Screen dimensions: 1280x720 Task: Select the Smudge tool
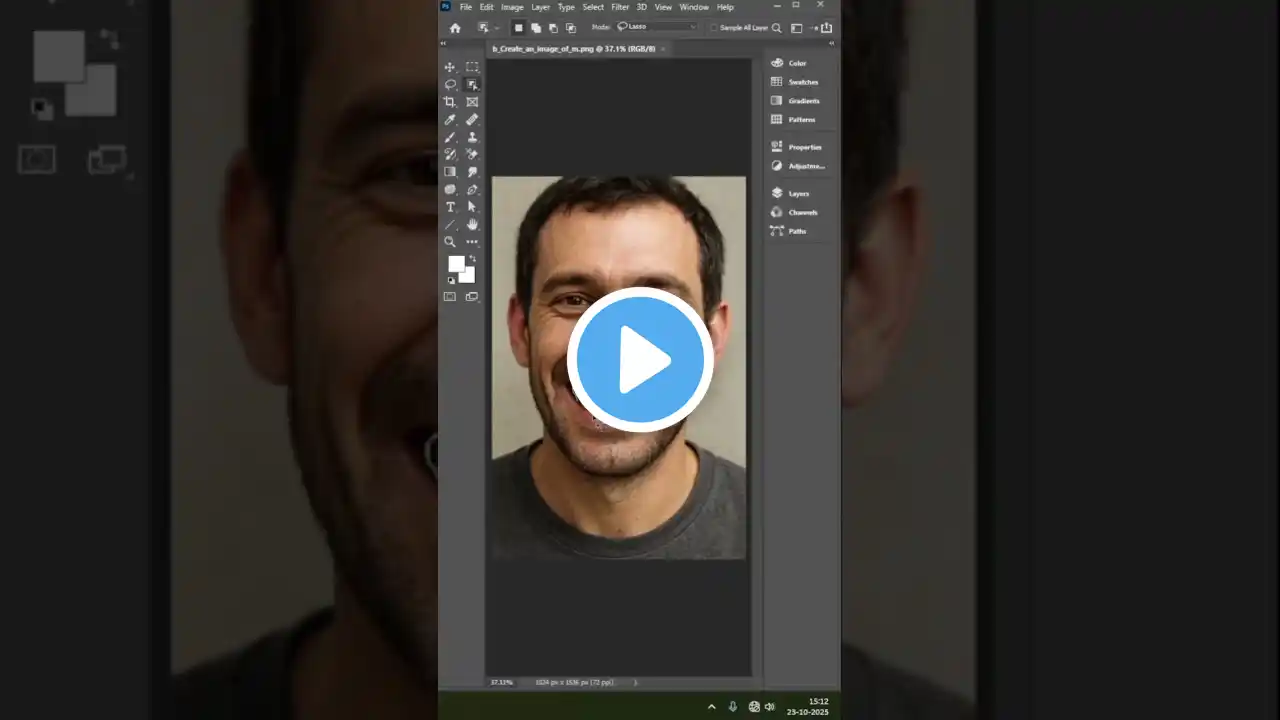(x=472, y=172)
